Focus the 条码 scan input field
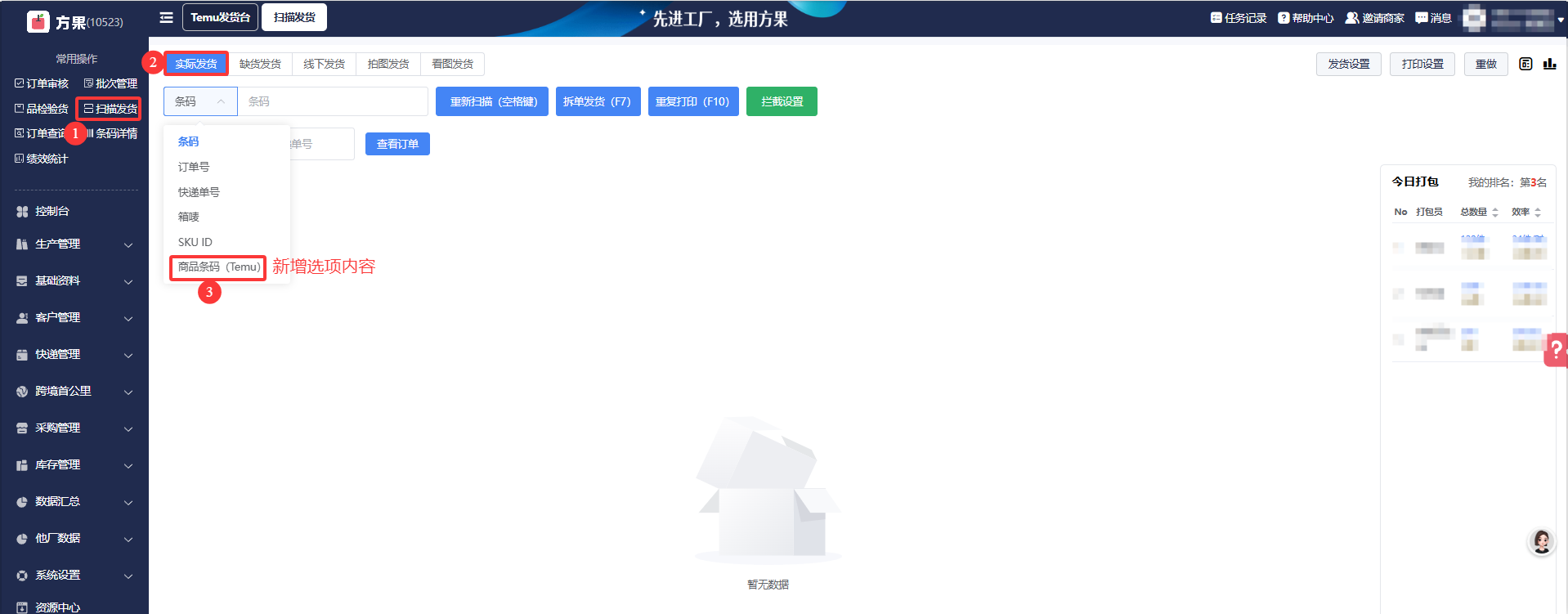 (333, 101)
